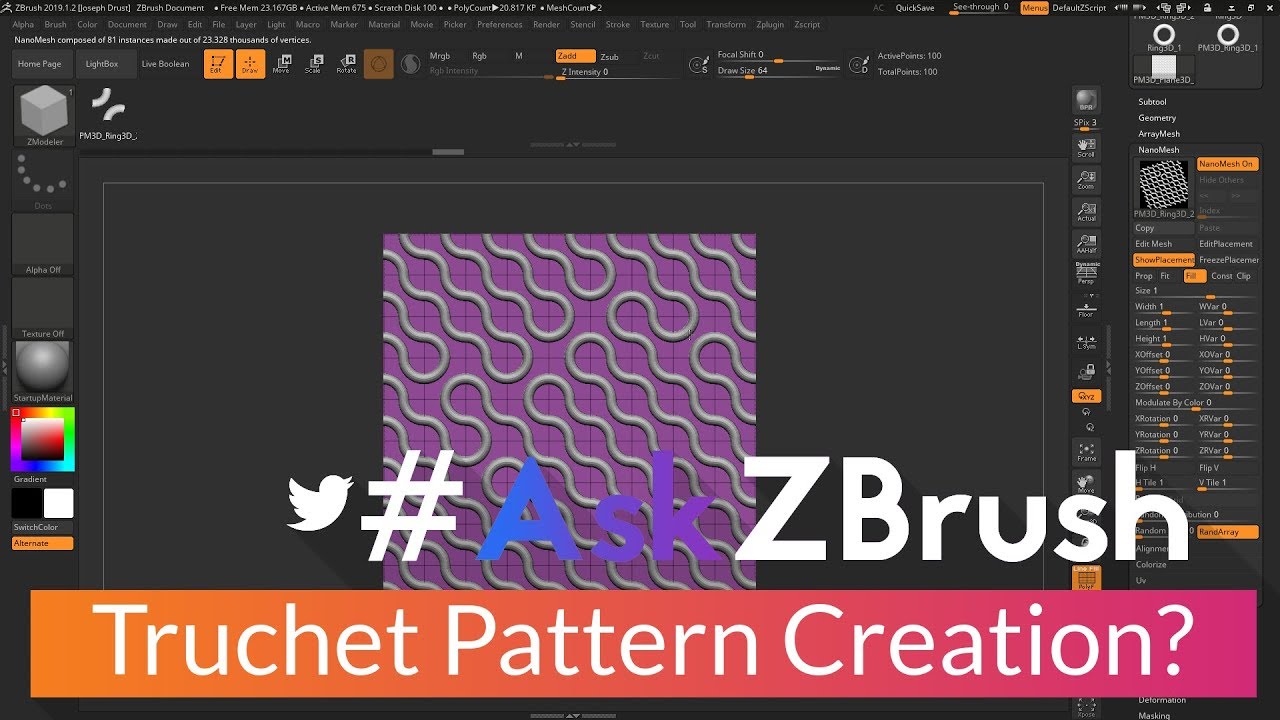
Task: Click the Frame icon
Action: pos(1086,451)
